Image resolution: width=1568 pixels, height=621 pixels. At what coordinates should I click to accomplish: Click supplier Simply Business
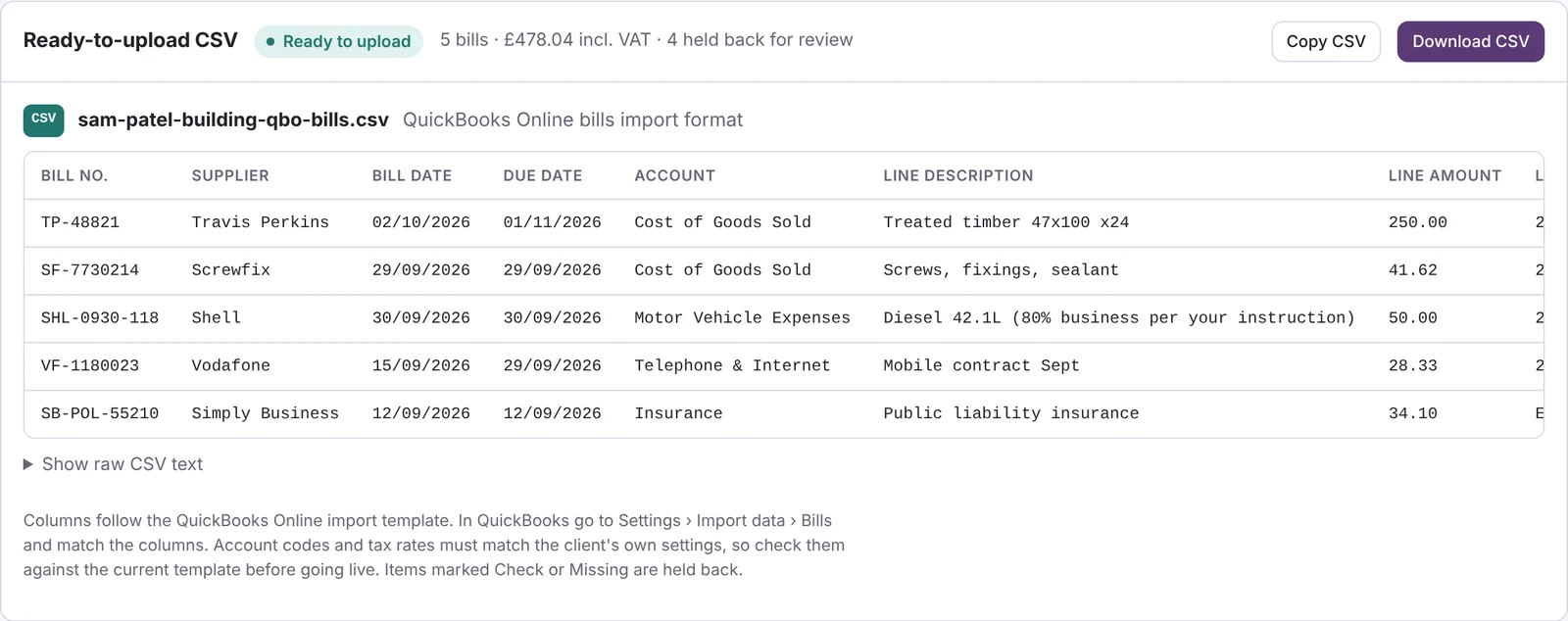[x=266, y=413]
